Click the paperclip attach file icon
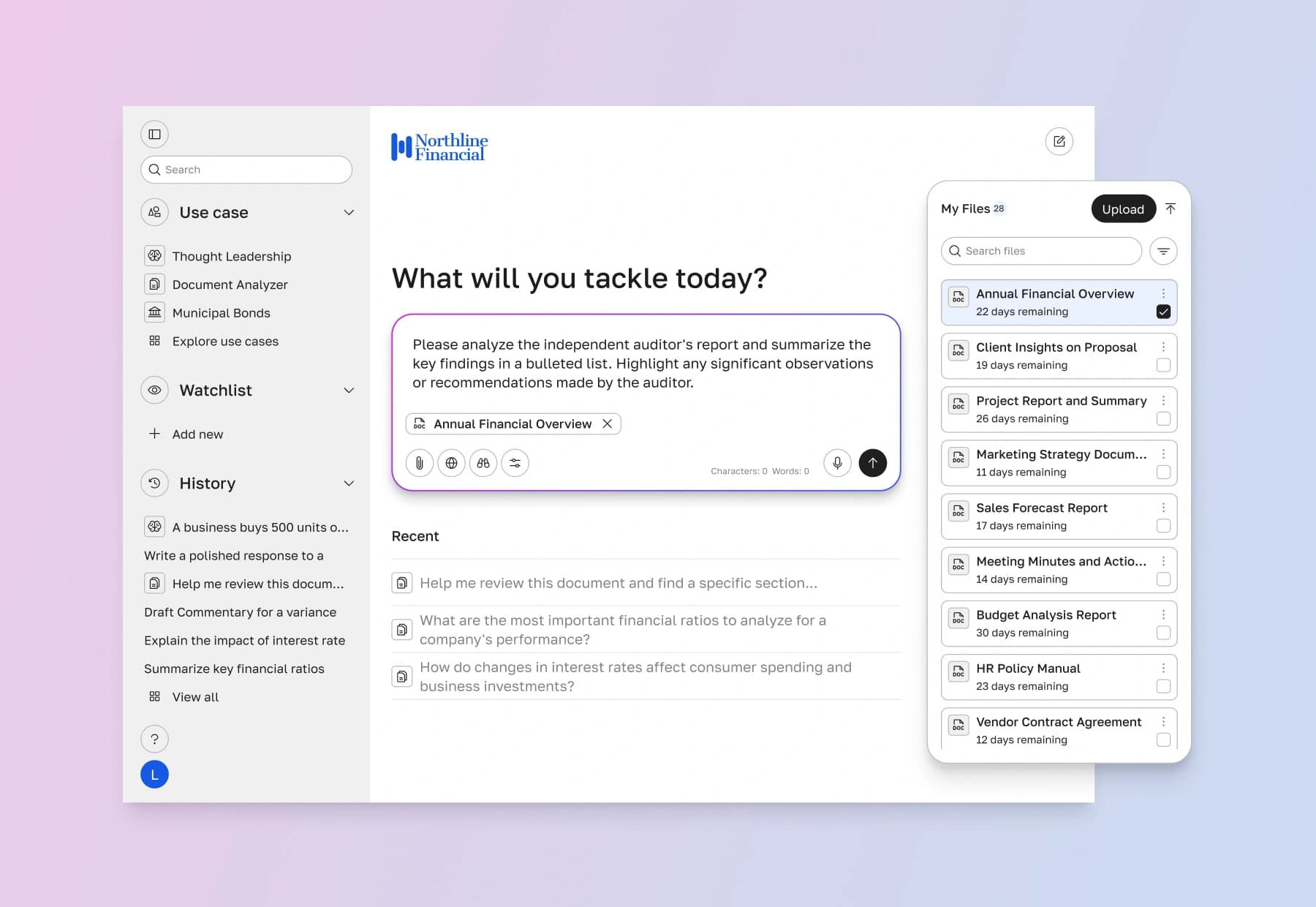This screenshot has width=1316, height=907. [420, 463]
